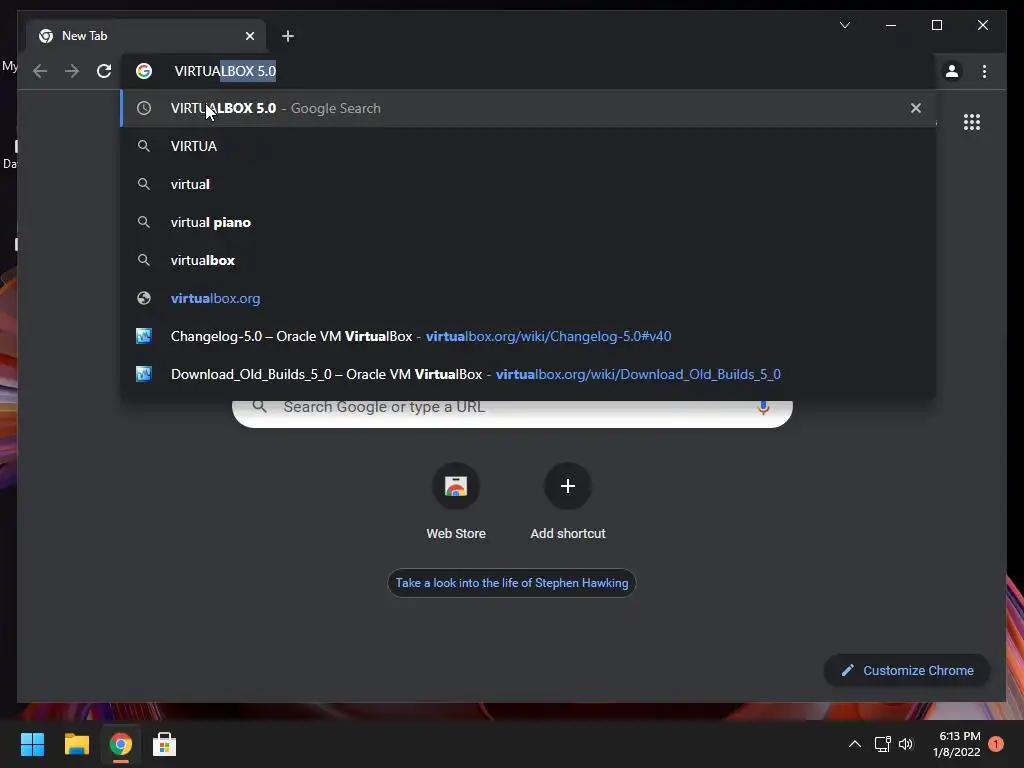1024x768 pixels.
Task: Click the network tray icon
Action: tap(882, 744)
